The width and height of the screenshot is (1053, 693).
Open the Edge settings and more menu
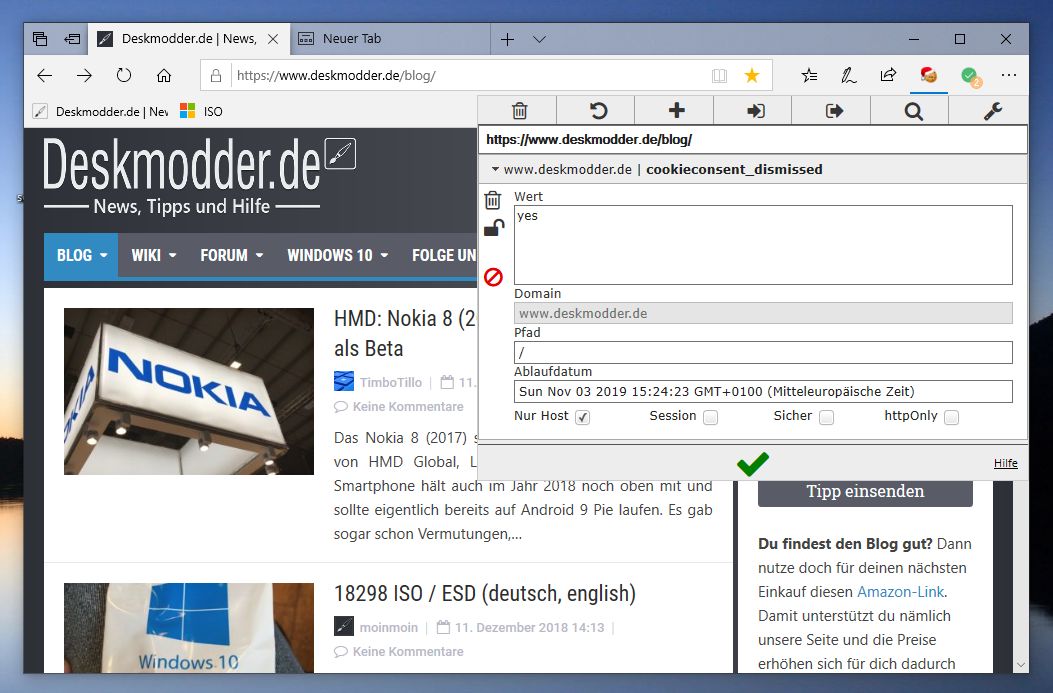(1009, 75)
